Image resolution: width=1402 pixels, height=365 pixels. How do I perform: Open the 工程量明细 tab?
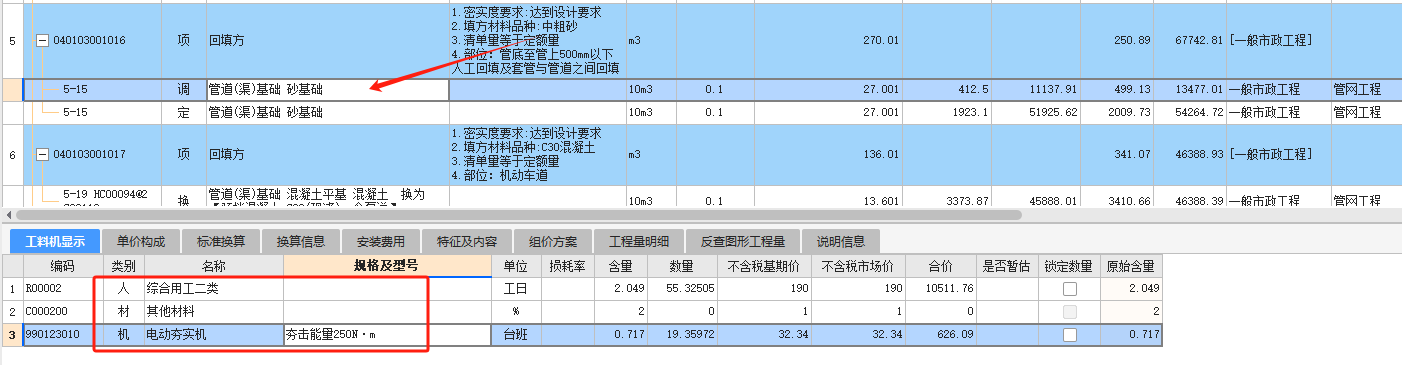coord(639,240)
